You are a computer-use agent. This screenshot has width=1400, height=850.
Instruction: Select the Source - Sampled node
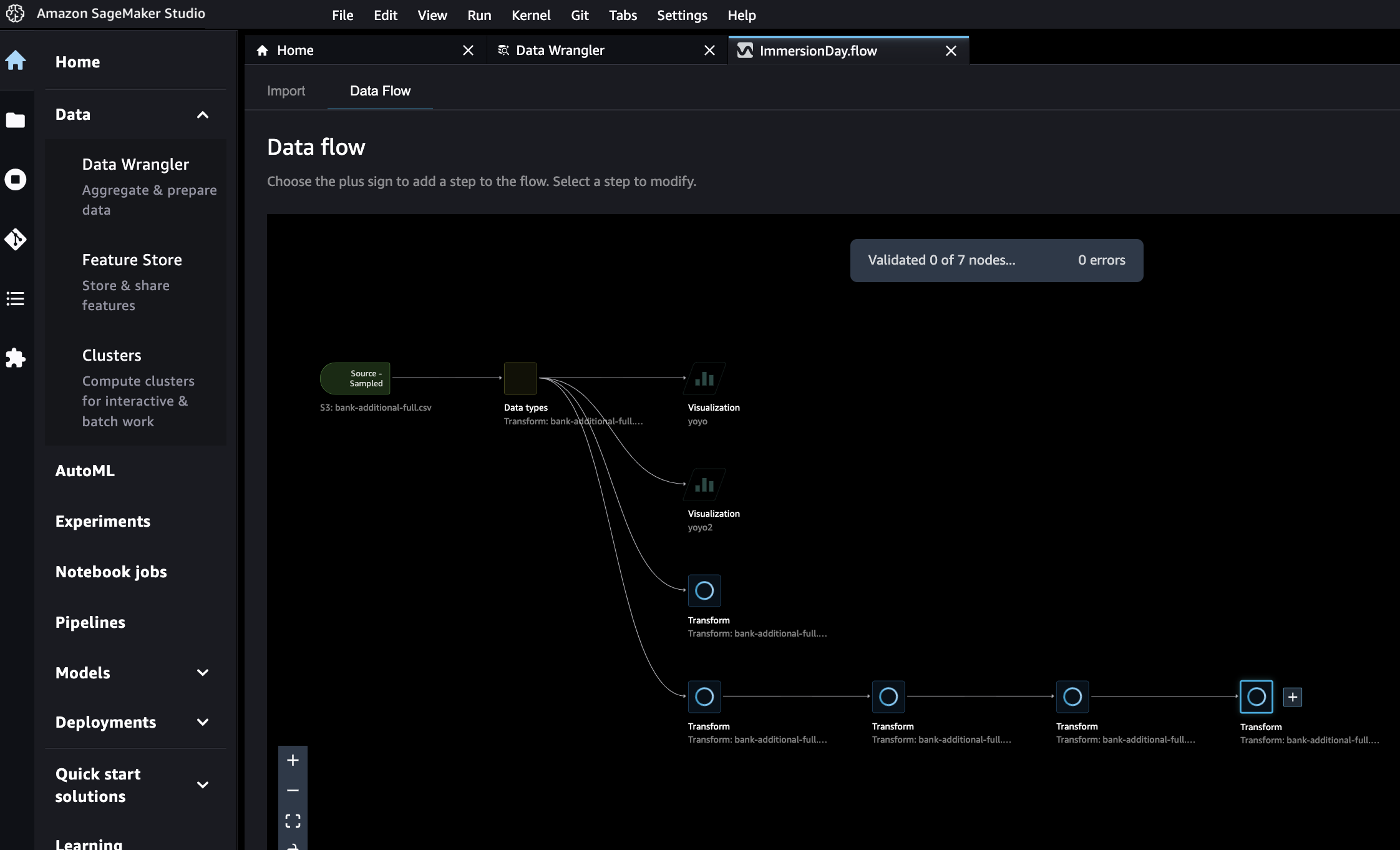coord(356,378)
